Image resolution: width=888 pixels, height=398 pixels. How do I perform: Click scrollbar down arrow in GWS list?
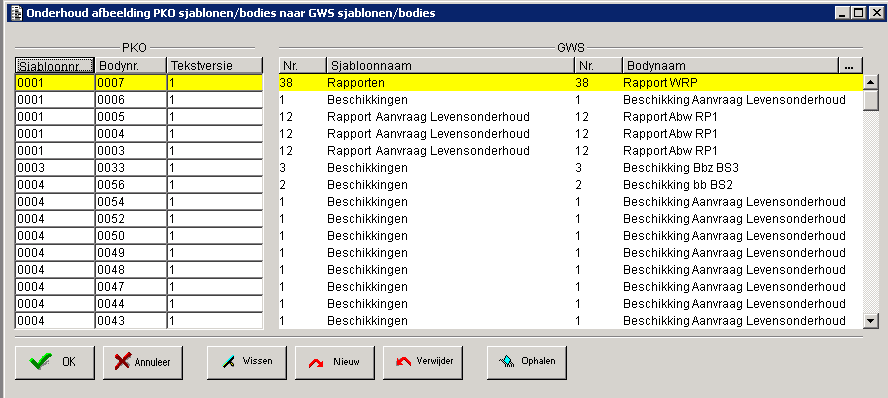pyautogui.click(x=870, y=321)
